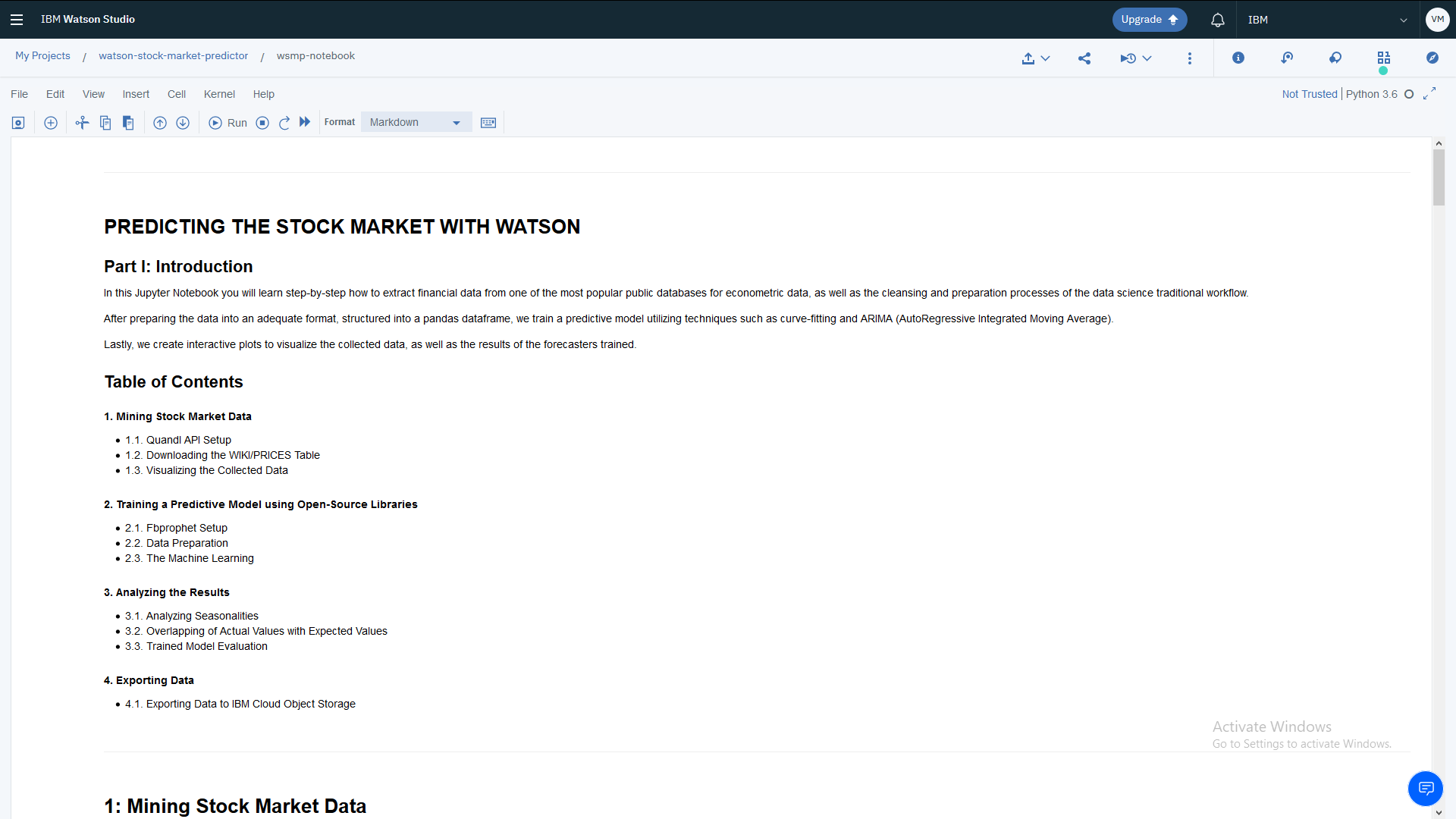
Task: Cut selected cell with the scissors icon
Action: (x=82, y=123)
